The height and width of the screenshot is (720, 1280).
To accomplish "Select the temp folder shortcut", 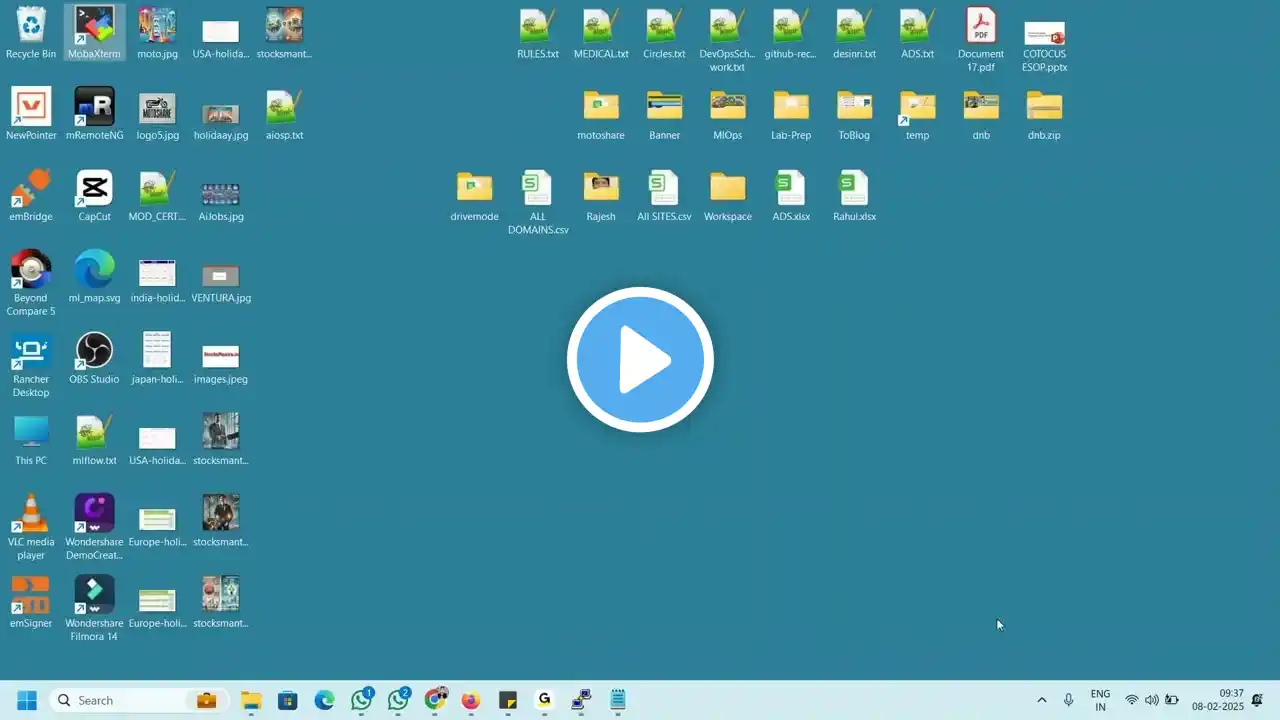I will (917, 114).
